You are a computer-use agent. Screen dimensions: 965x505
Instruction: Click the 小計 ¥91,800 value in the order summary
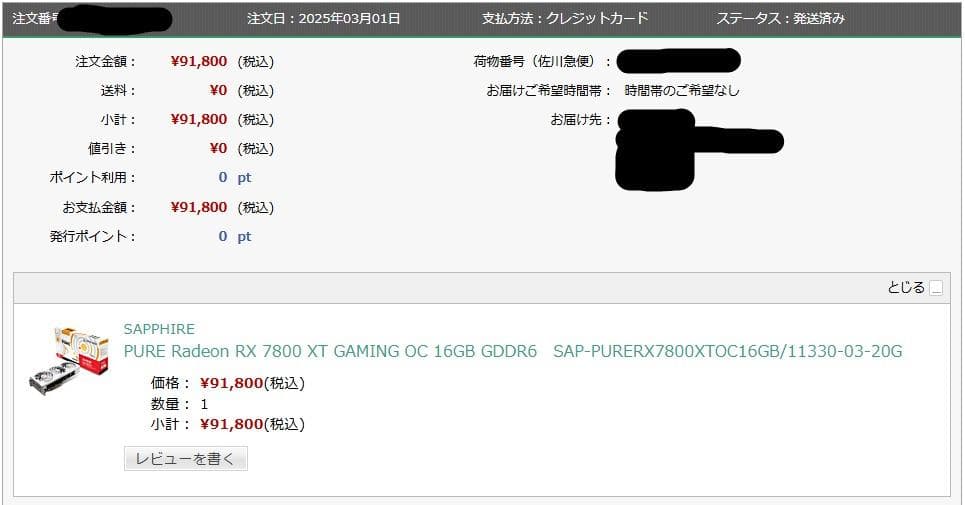pyautogui.click(x=199, y=119)
